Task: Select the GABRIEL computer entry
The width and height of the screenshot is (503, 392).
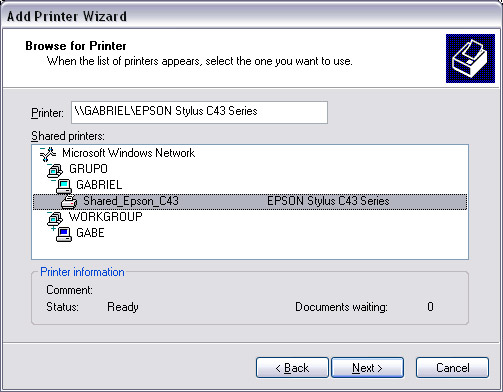Action: 99,185
